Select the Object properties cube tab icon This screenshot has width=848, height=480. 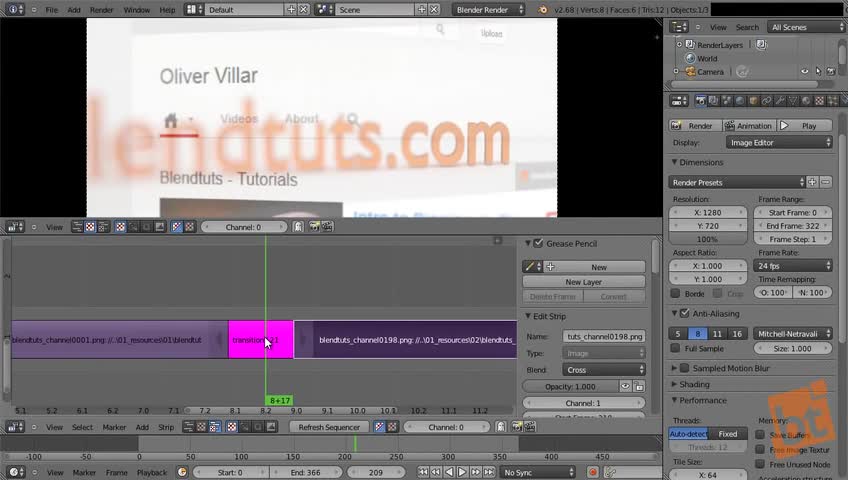(753, 101)
